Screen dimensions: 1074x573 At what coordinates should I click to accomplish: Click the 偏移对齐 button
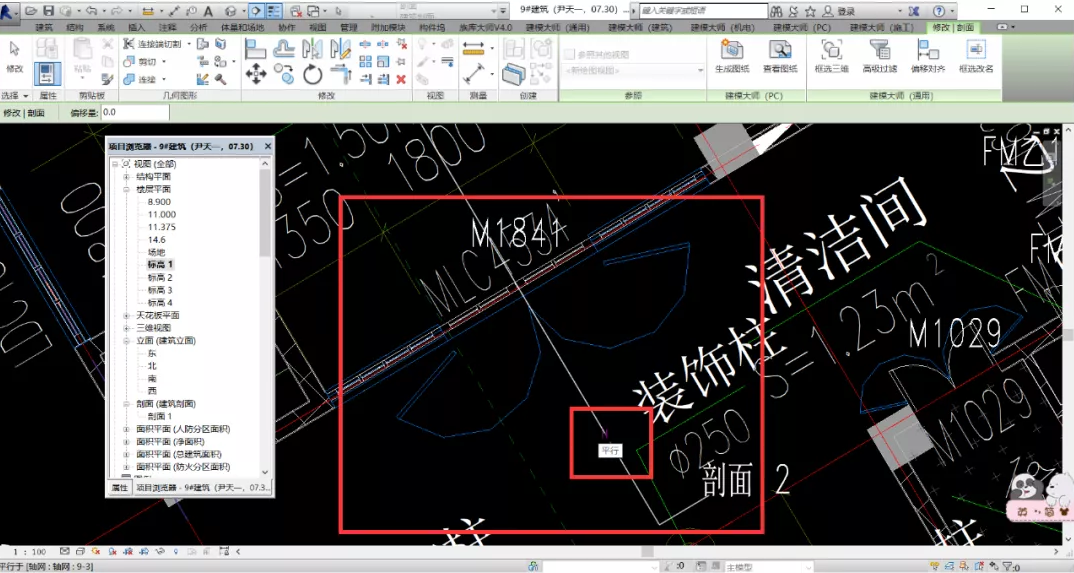coord(927,56)
